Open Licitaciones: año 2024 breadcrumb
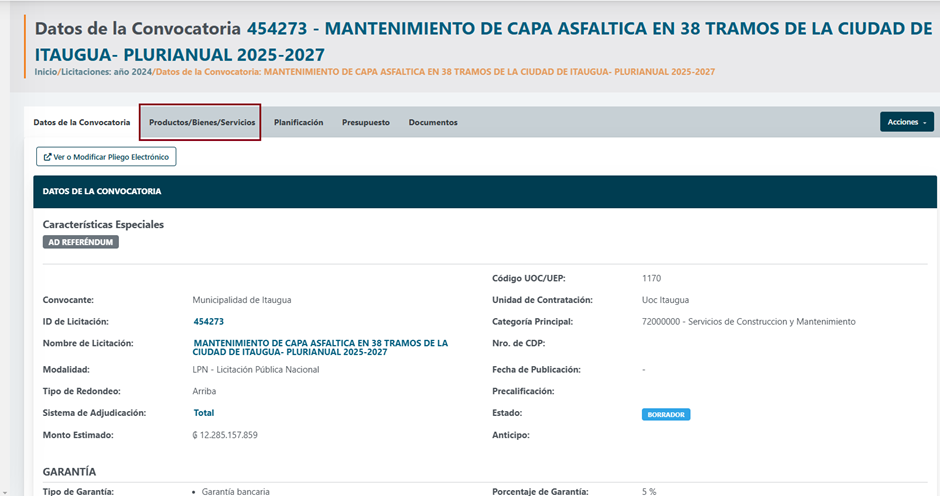940x496 pixels. point(107,72)
